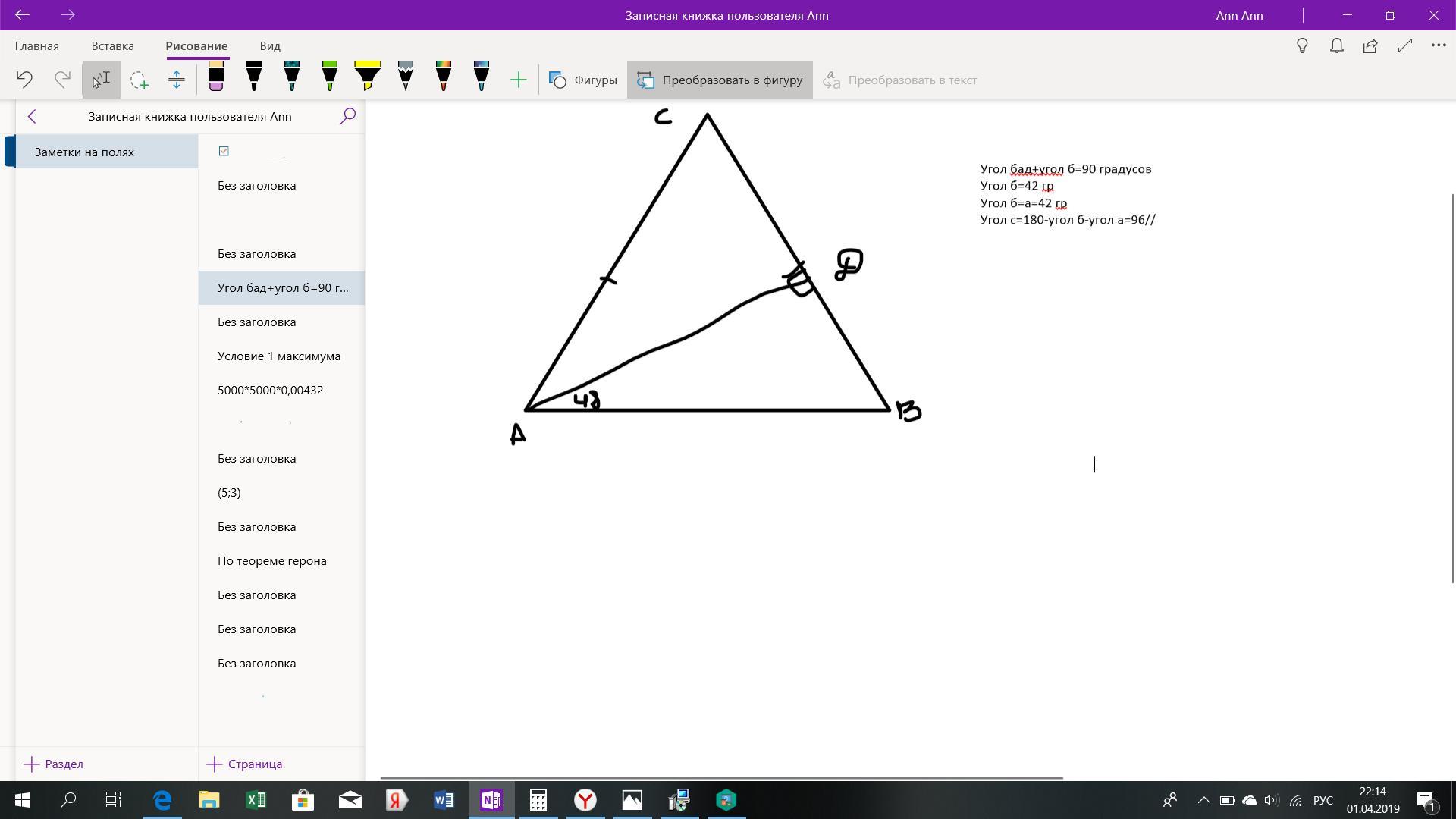Screen dimensions: 1456x819
Task: Open the По теореме герона page
Action: pyautogui.click(x=272, y=560)
